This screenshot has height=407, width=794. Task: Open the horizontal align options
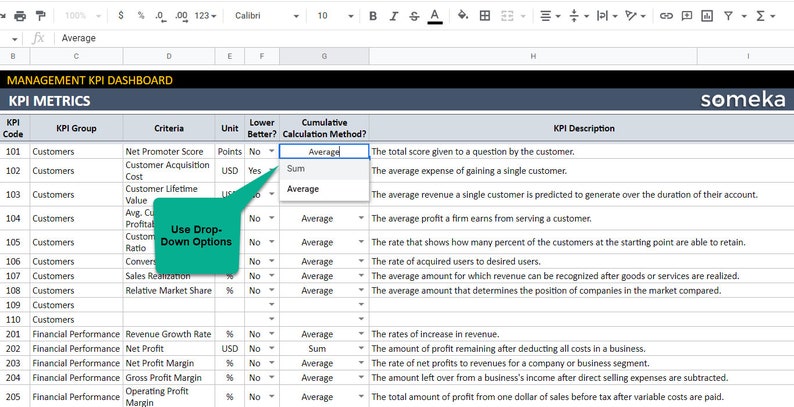click(550, 16)
